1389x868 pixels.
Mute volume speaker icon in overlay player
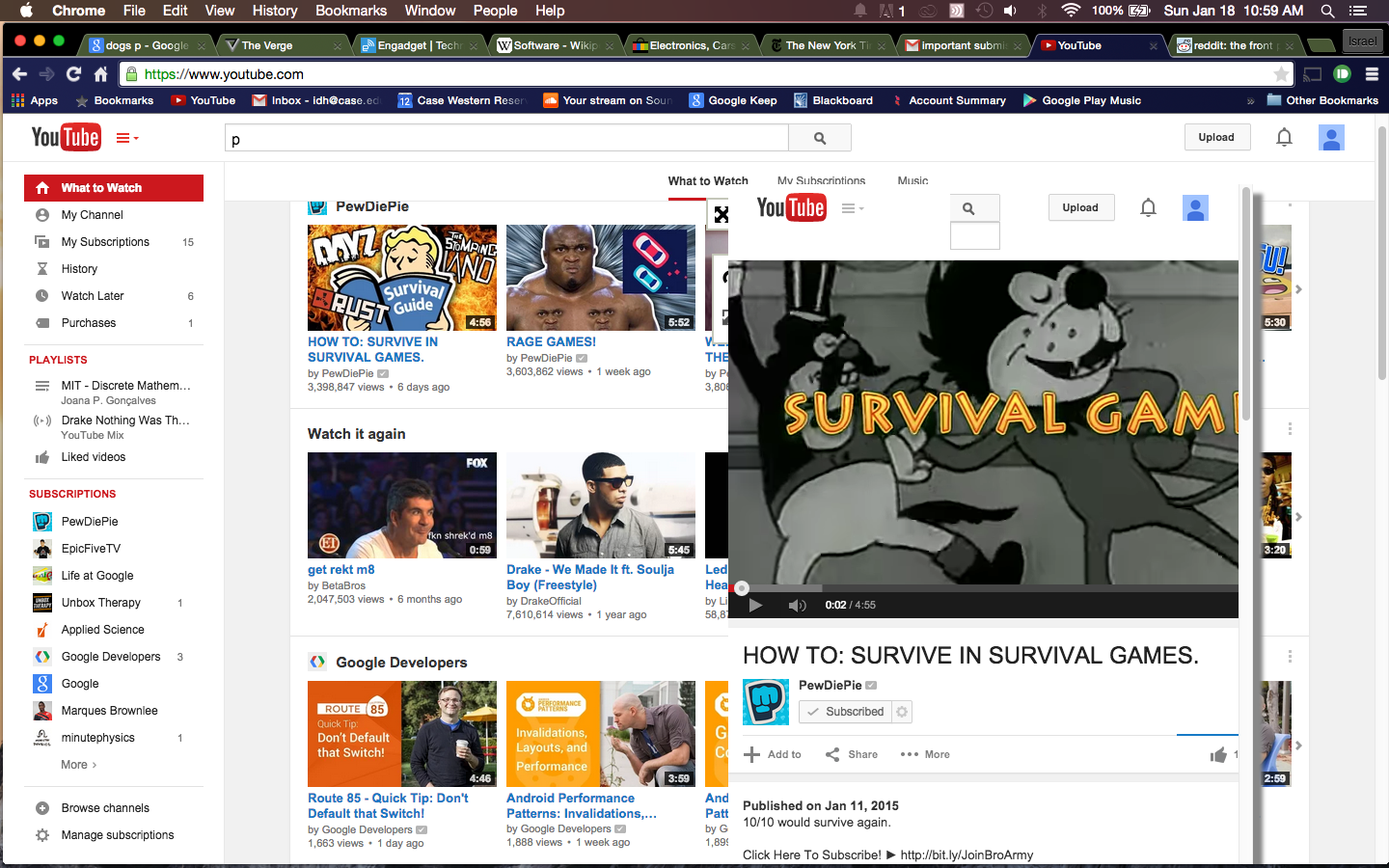[797, 605]
